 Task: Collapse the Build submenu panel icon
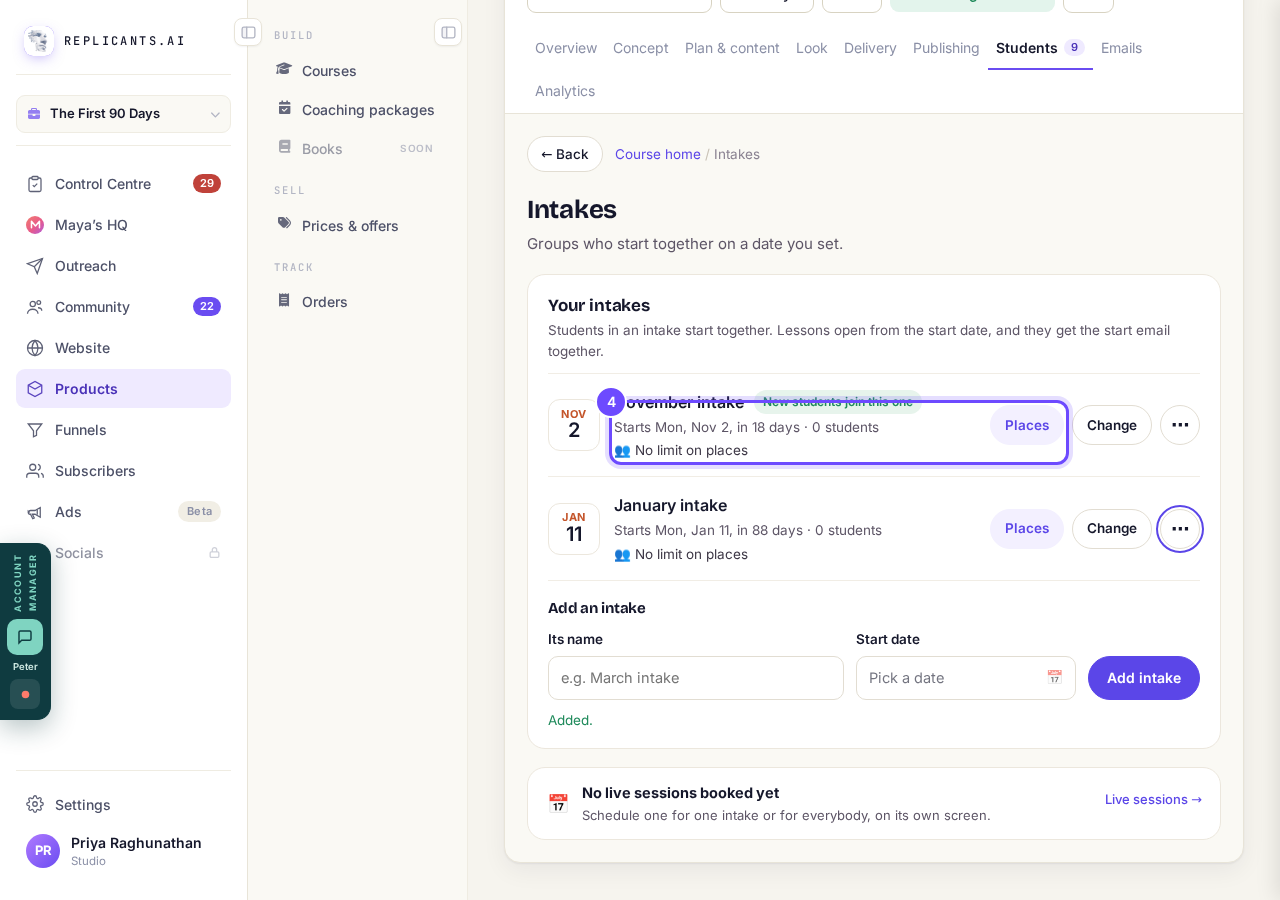[x=448, y=32]
